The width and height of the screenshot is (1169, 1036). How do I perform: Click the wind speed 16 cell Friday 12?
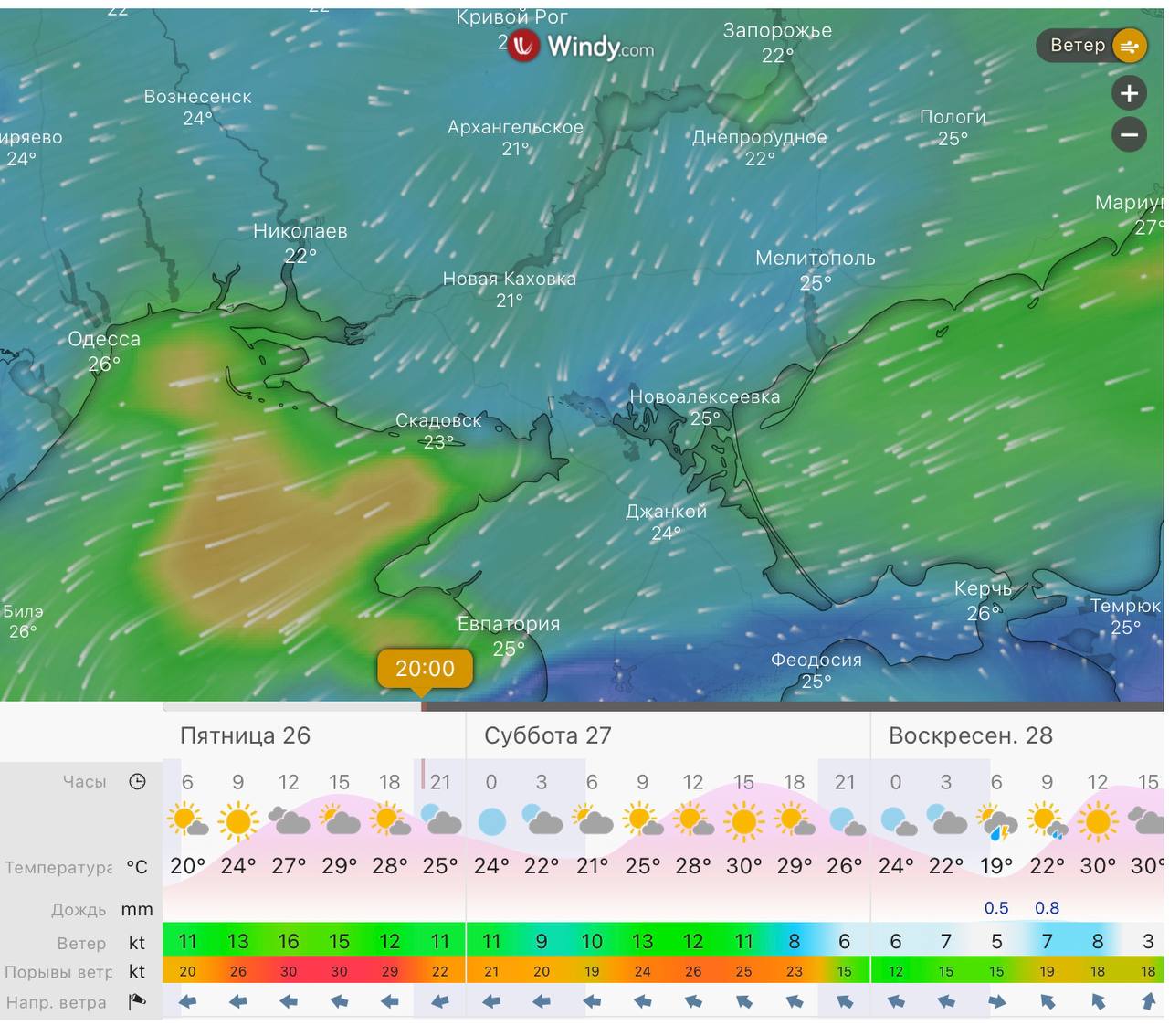coord(289,941)
